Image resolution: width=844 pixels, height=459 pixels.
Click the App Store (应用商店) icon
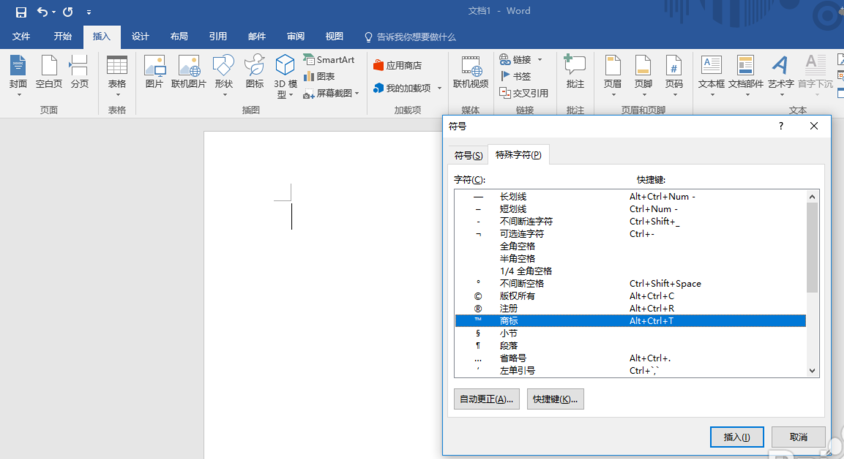click(397, 65)
